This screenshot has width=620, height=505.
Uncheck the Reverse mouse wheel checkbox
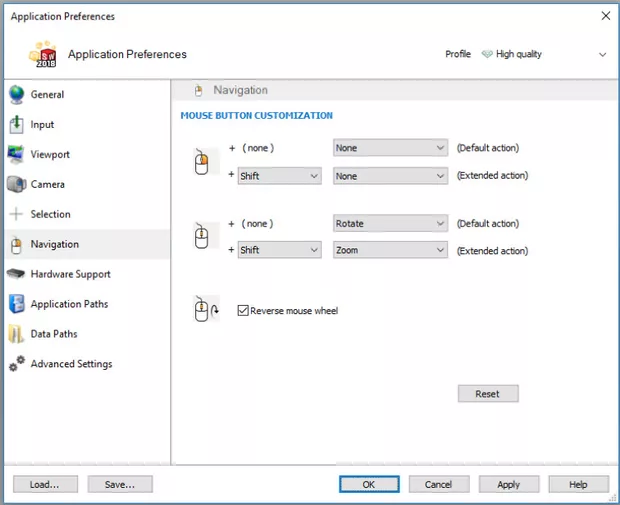[x=243, y=311]
